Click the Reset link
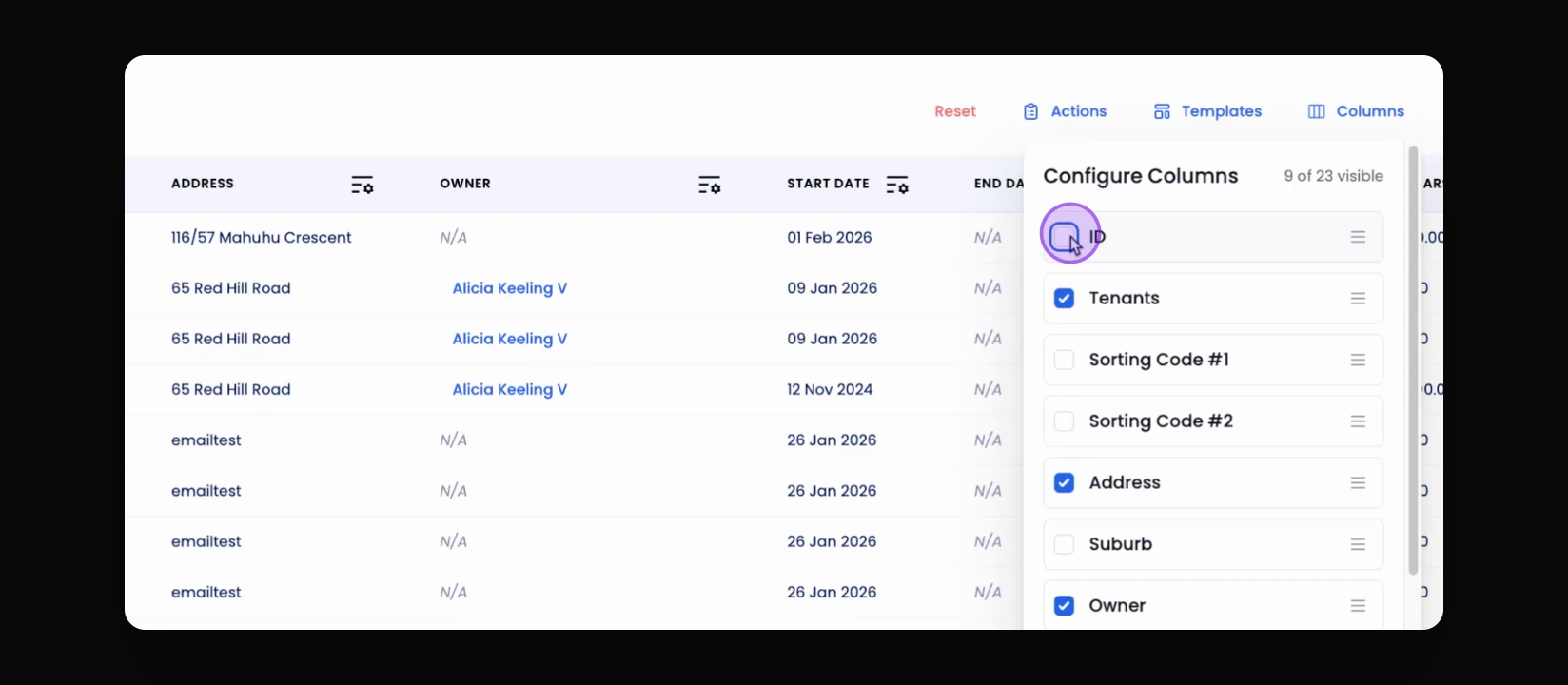Screen dimensions: 1568x685 click(955, 111)
